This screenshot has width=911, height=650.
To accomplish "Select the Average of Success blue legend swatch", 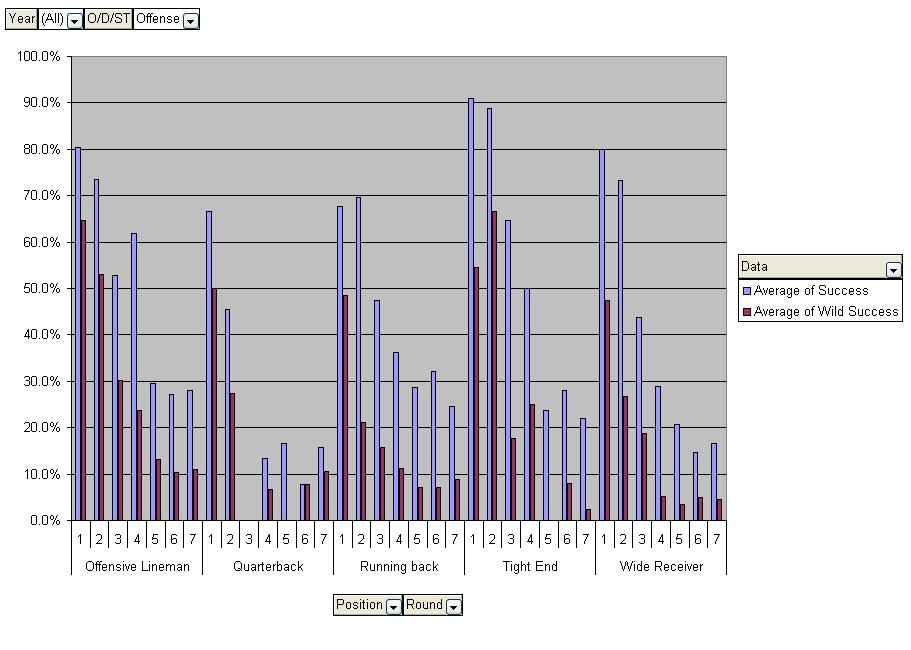I will [x=747, y=291].
